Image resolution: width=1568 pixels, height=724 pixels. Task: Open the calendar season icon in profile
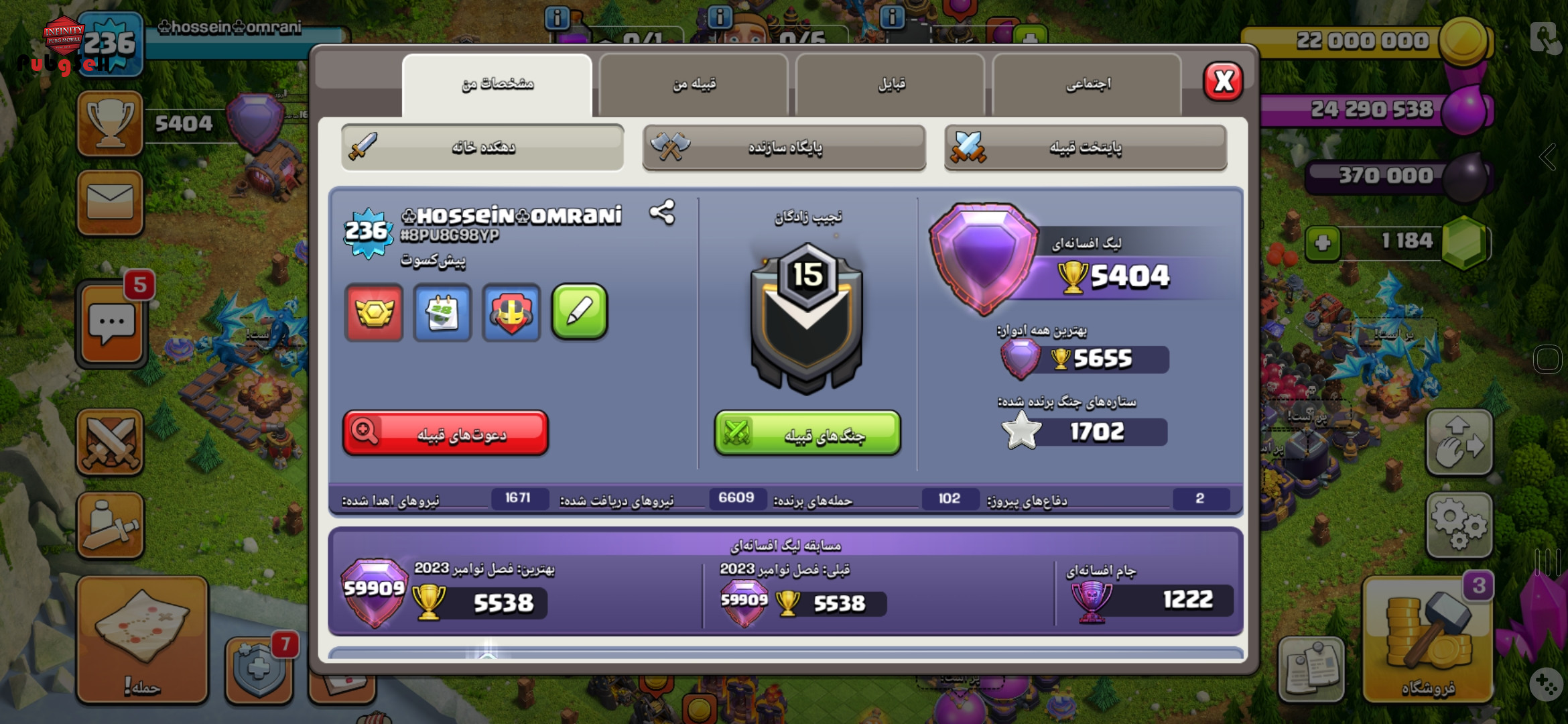(x=442, y=312)
